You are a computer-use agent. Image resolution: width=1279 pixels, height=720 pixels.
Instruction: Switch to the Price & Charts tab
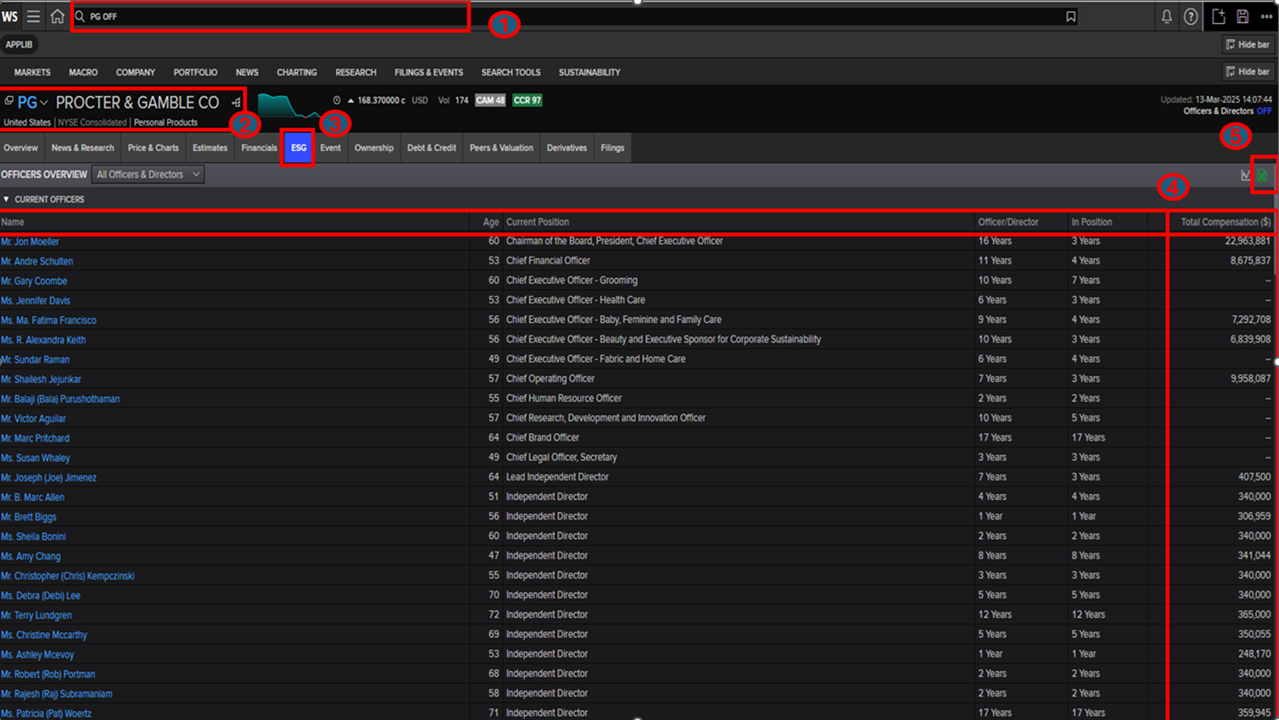coord(153,148)
